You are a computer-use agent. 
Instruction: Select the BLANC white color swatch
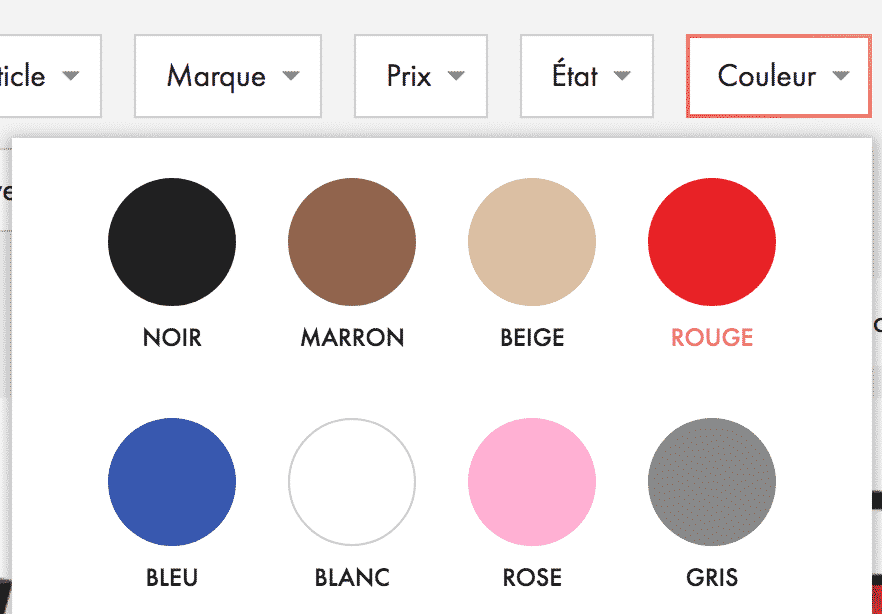(x=351, y=481)
